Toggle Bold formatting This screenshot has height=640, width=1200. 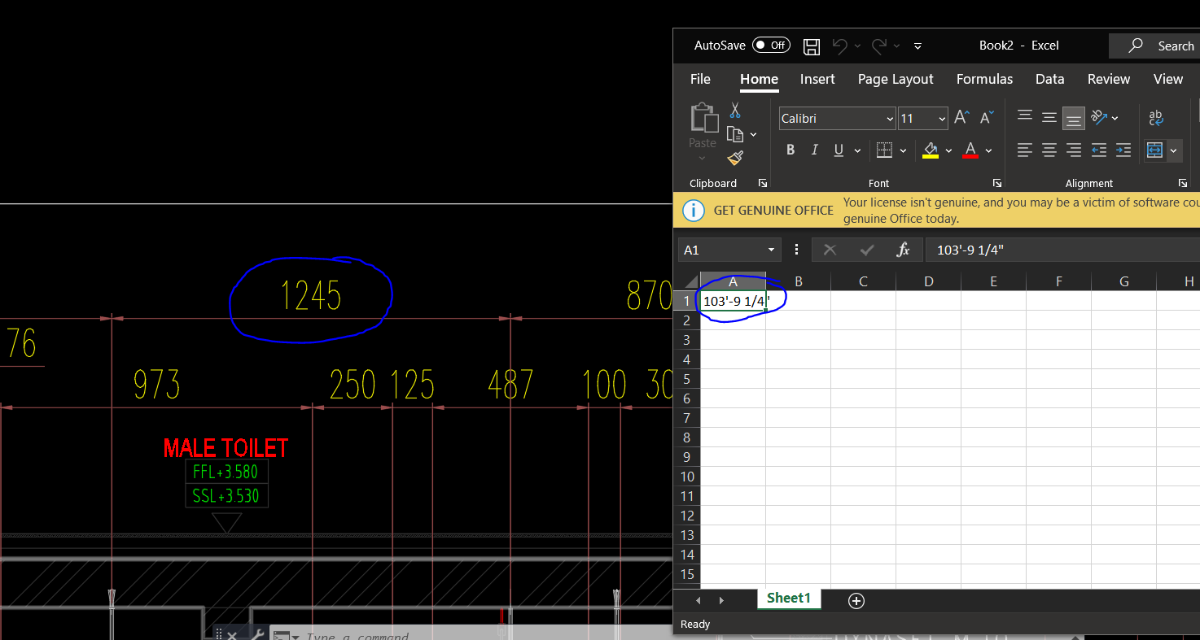pos(790,150)
